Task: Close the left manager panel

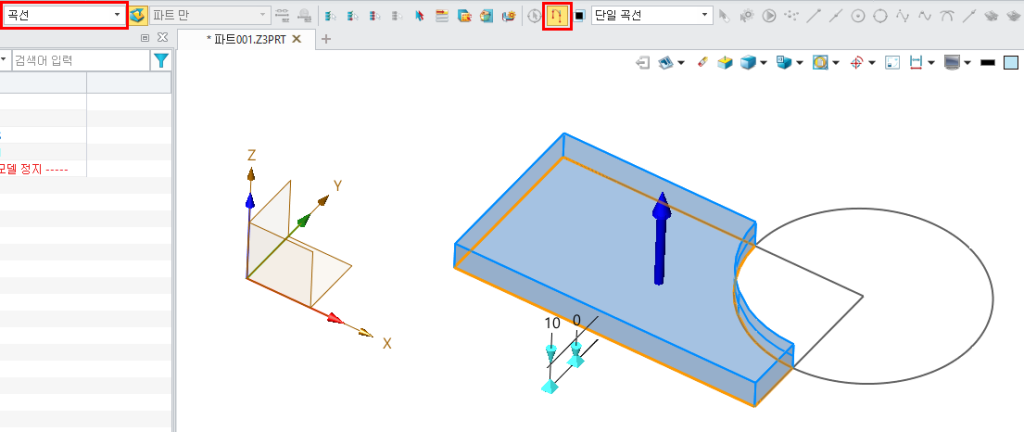Action: coord(163,38)
